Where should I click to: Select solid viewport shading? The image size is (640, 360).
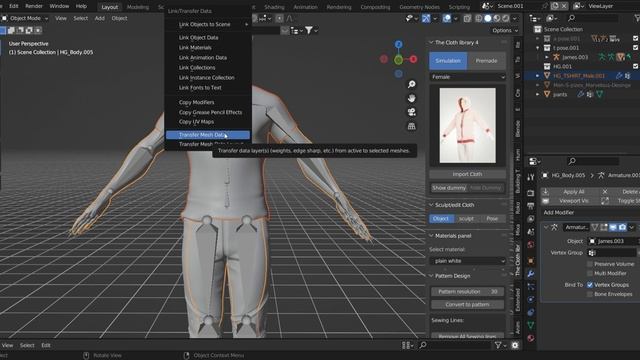(x=488, y=18)
